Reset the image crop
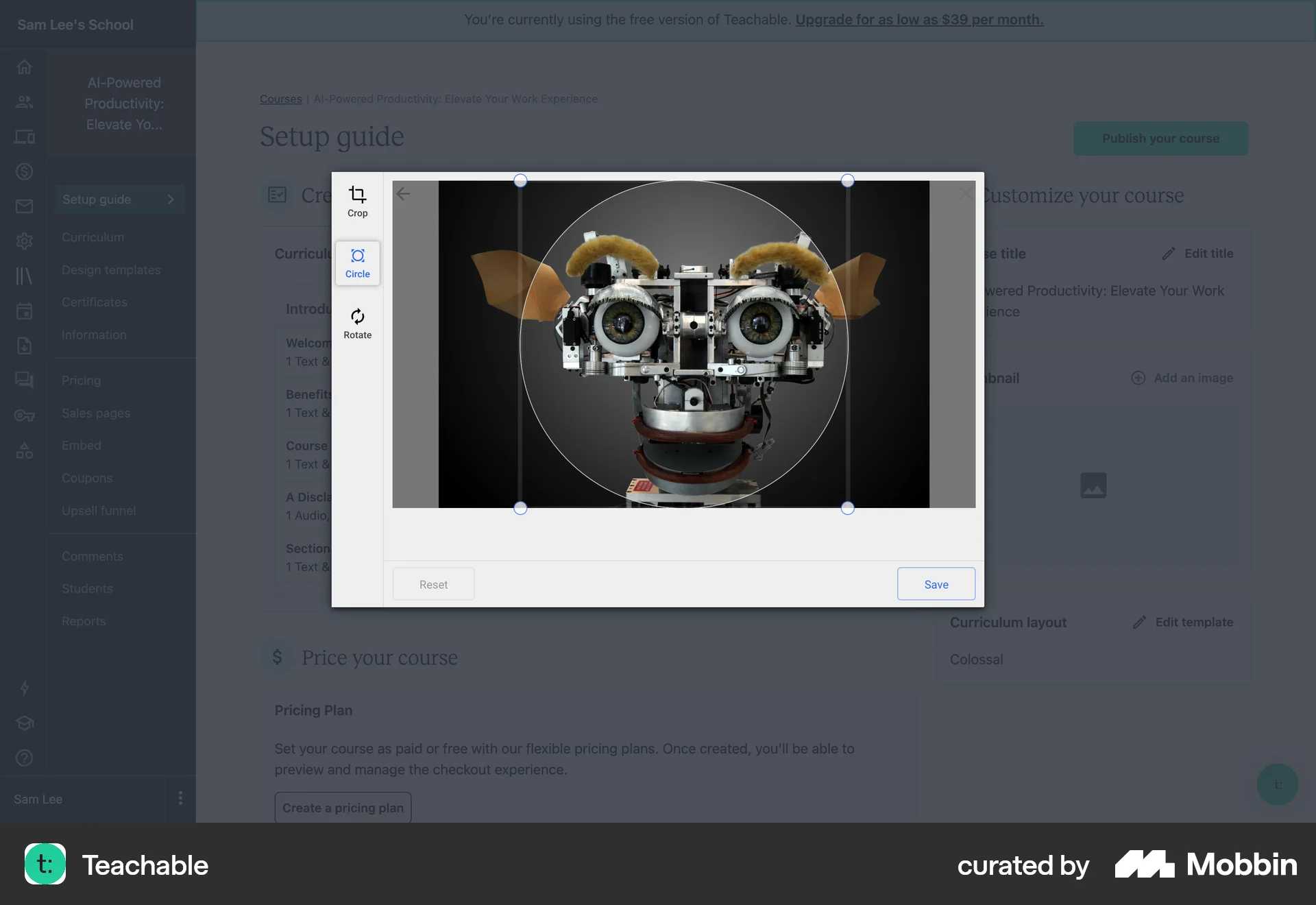The width and height of the screenshot is (1316, 905). pyautogui.click(x=432, y=583)
